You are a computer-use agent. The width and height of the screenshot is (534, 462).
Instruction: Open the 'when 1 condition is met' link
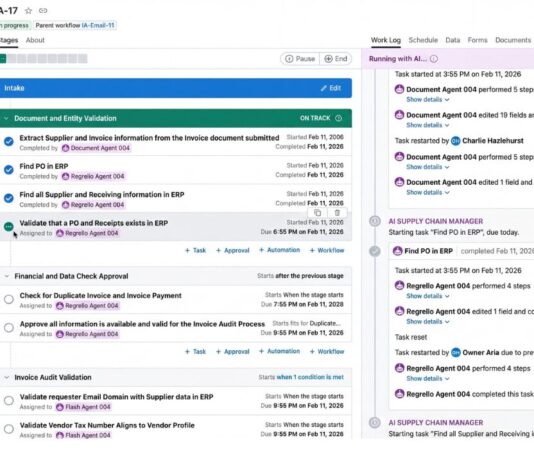coord(310,377)
